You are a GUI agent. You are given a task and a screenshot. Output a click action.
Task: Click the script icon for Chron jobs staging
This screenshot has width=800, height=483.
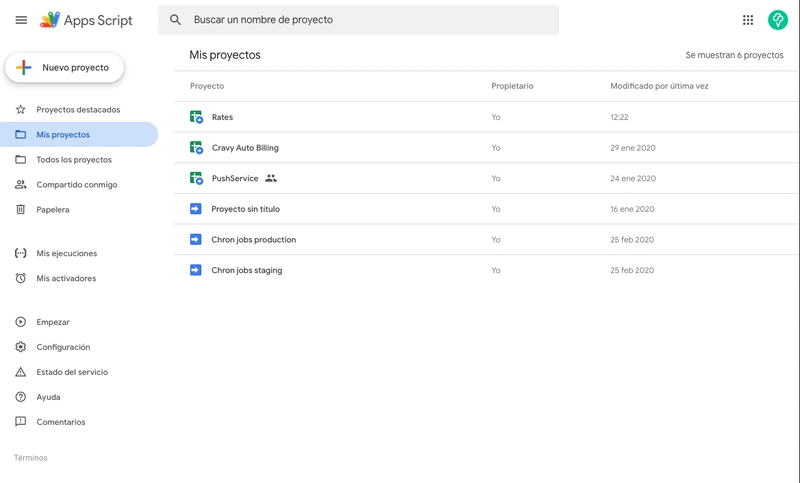click(x=195, y=270)
